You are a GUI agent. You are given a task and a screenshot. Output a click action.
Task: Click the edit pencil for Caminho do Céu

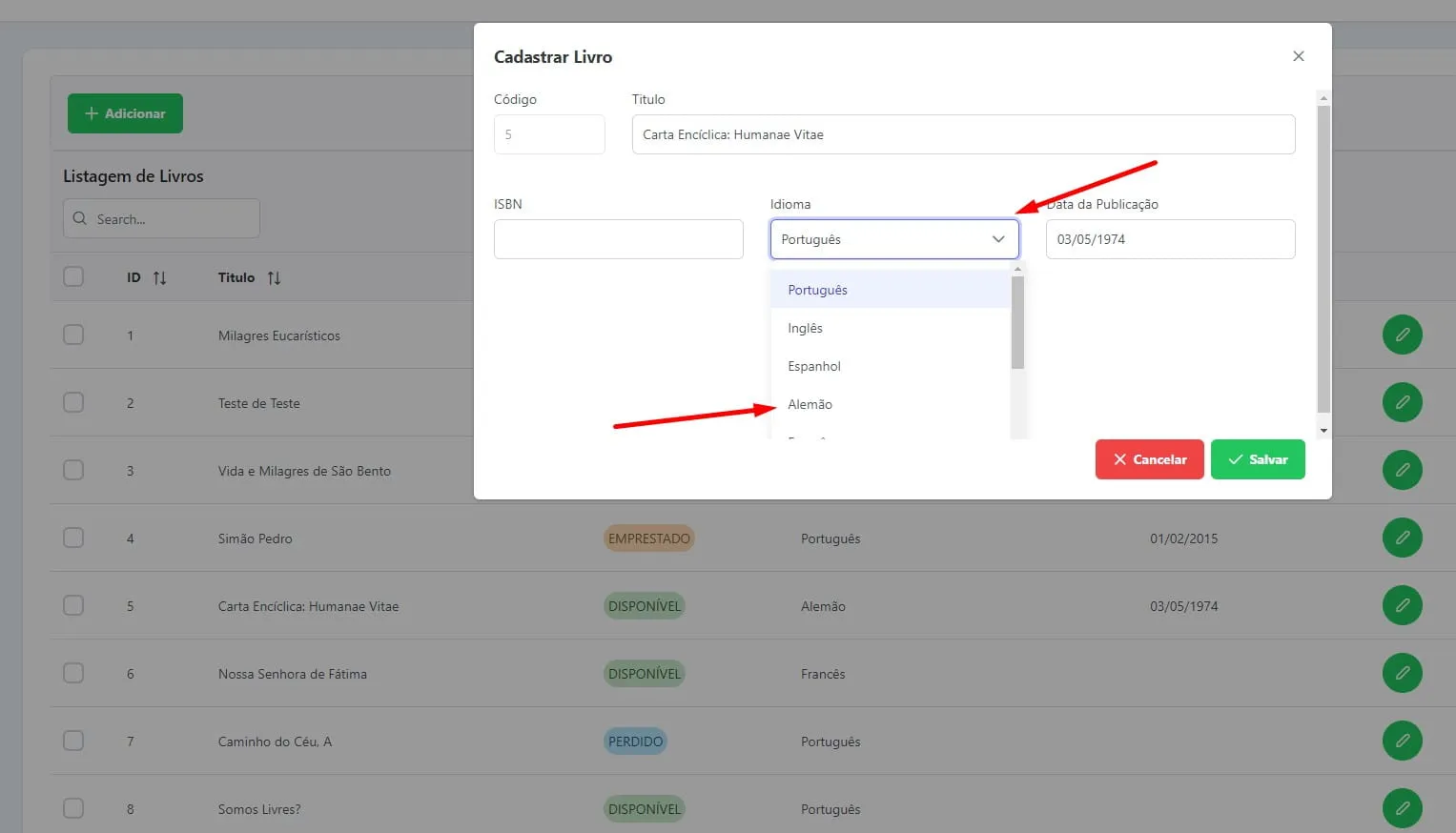click(x=1402, y=742)
